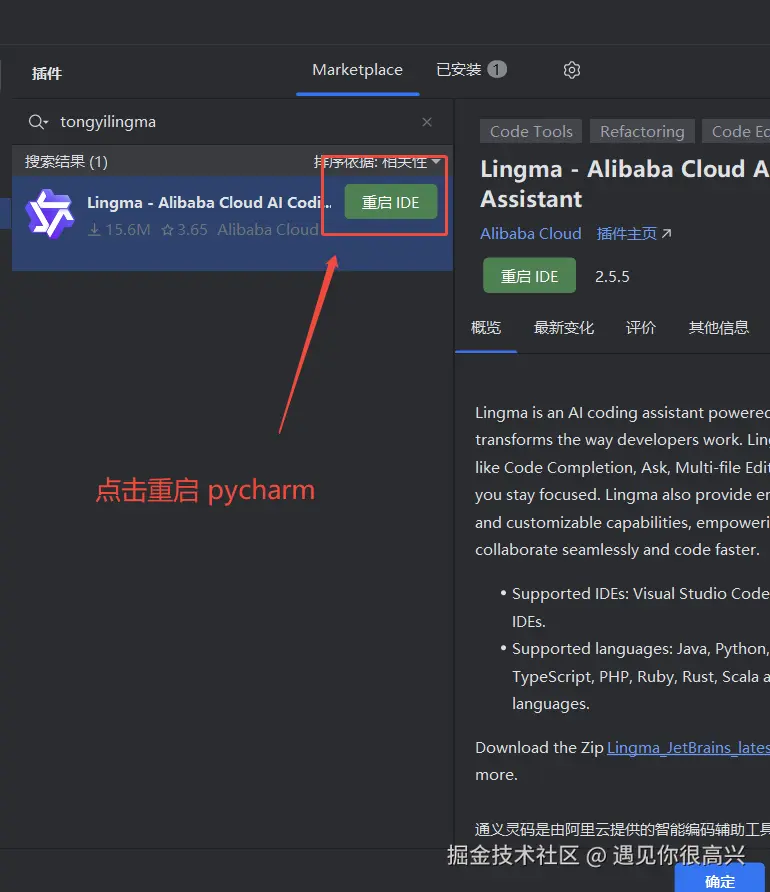Select the 最新变化 what's new tab
The width and height of the screenshot is (770, 892).
click(564, 328)
